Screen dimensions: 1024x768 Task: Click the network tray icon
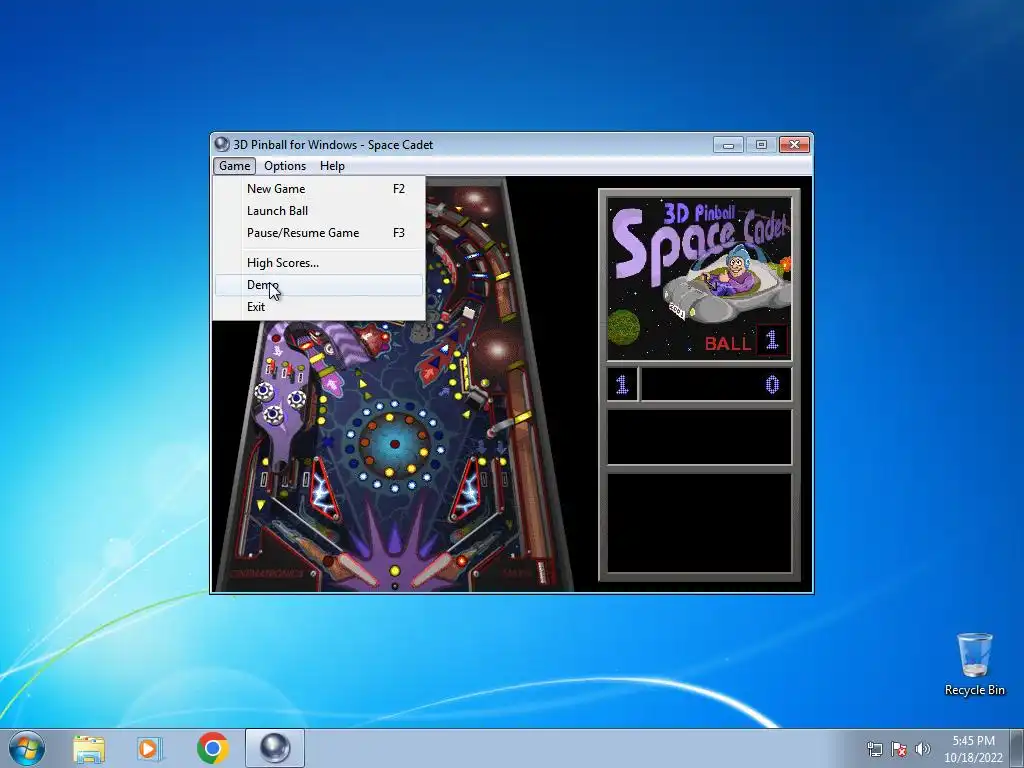click(x=874, y=749)
